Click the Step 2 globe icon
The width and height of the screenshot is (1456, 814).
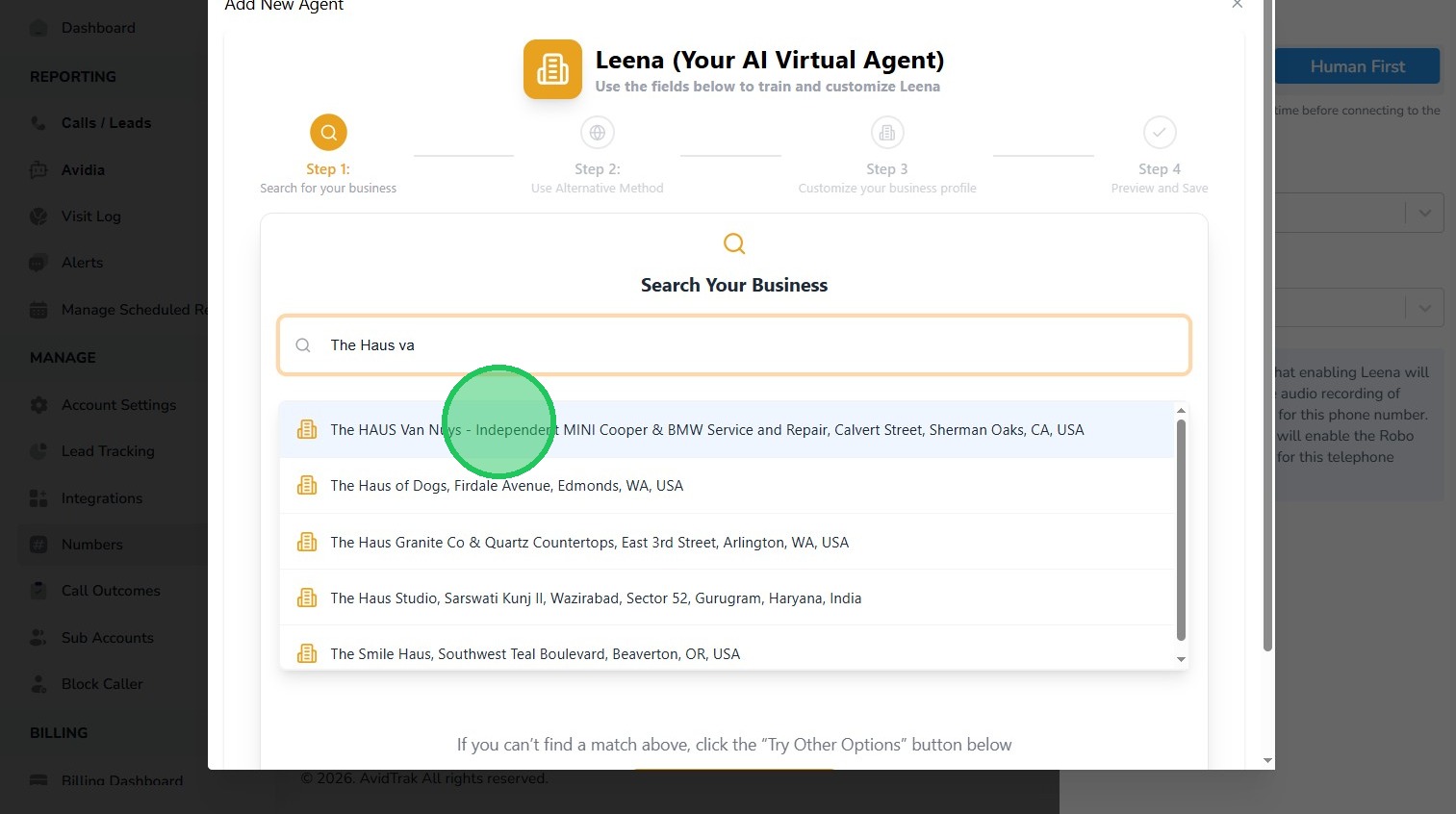pos(598,133)
